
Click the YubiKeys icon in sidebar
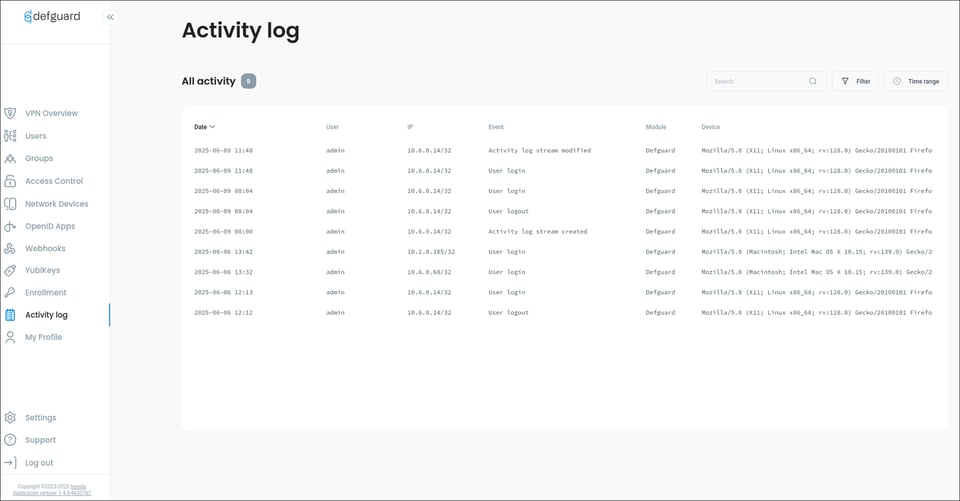[10, 270]
